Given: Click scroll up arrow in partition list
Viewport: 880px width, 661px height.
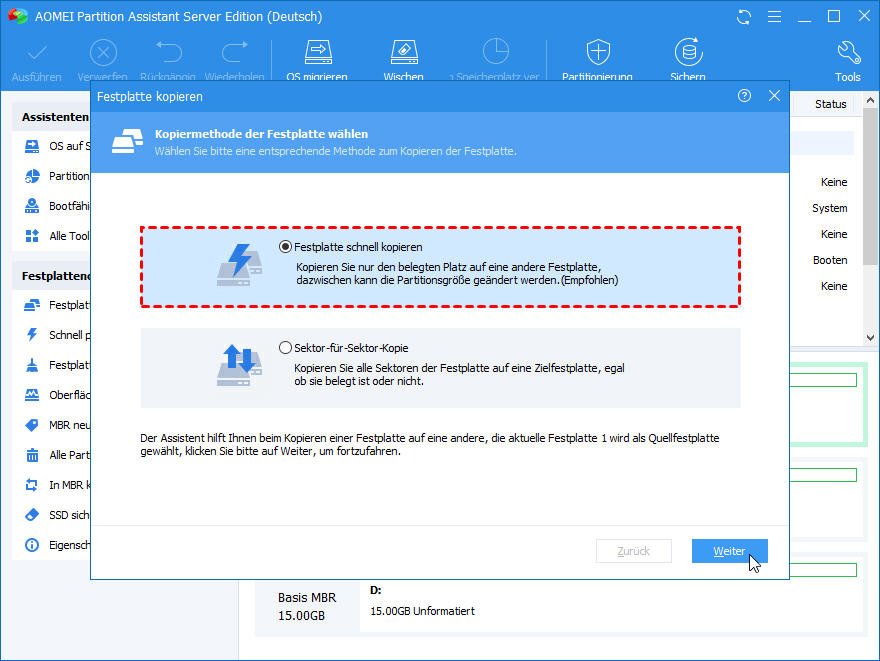Looking at the screenshot, I should tap(870, 101).
